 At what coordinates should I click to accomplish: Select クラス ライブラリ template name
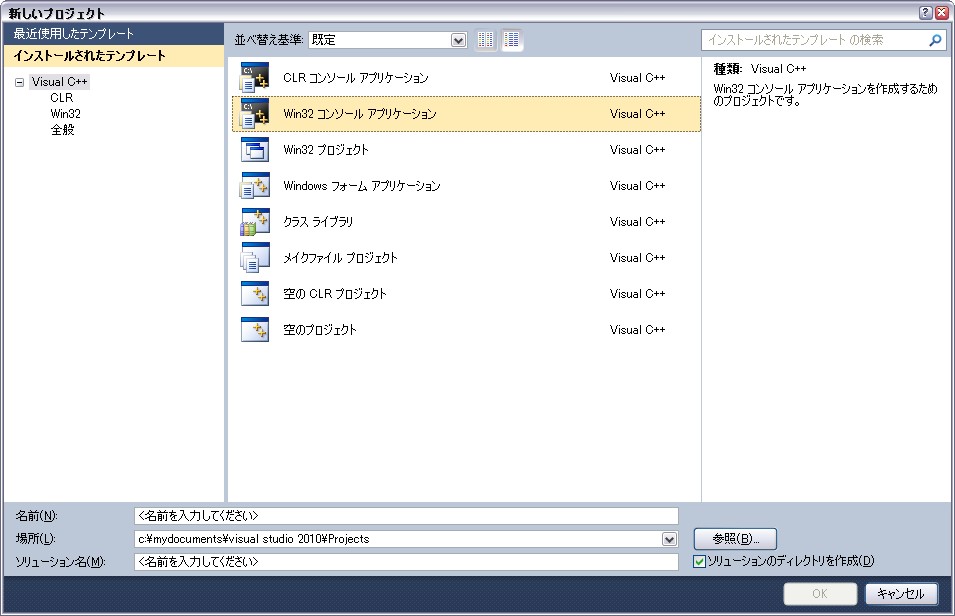(318, 221)
